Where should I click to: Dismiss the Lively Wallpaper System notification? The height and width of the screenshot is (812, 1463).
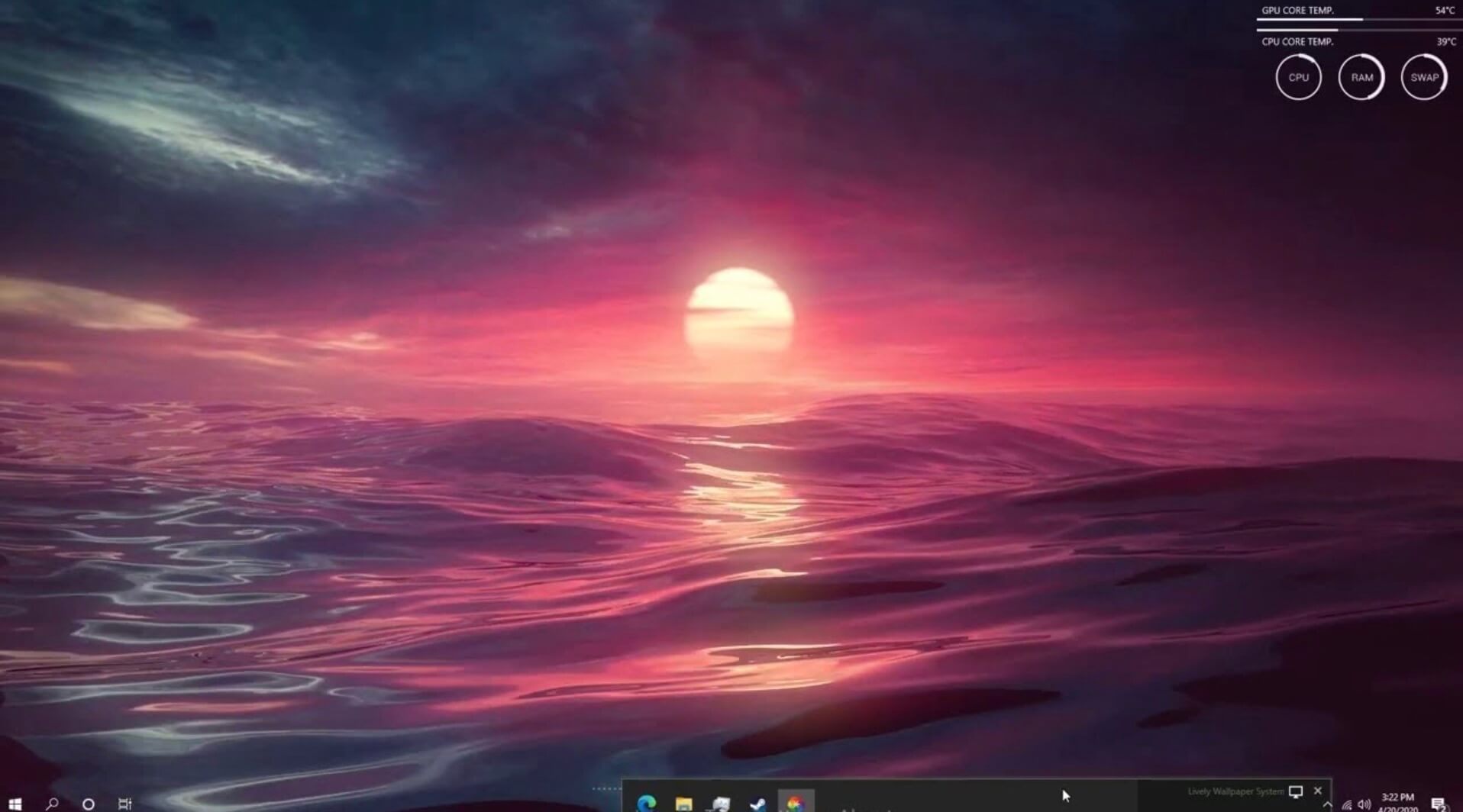[x=1319, y=791]
